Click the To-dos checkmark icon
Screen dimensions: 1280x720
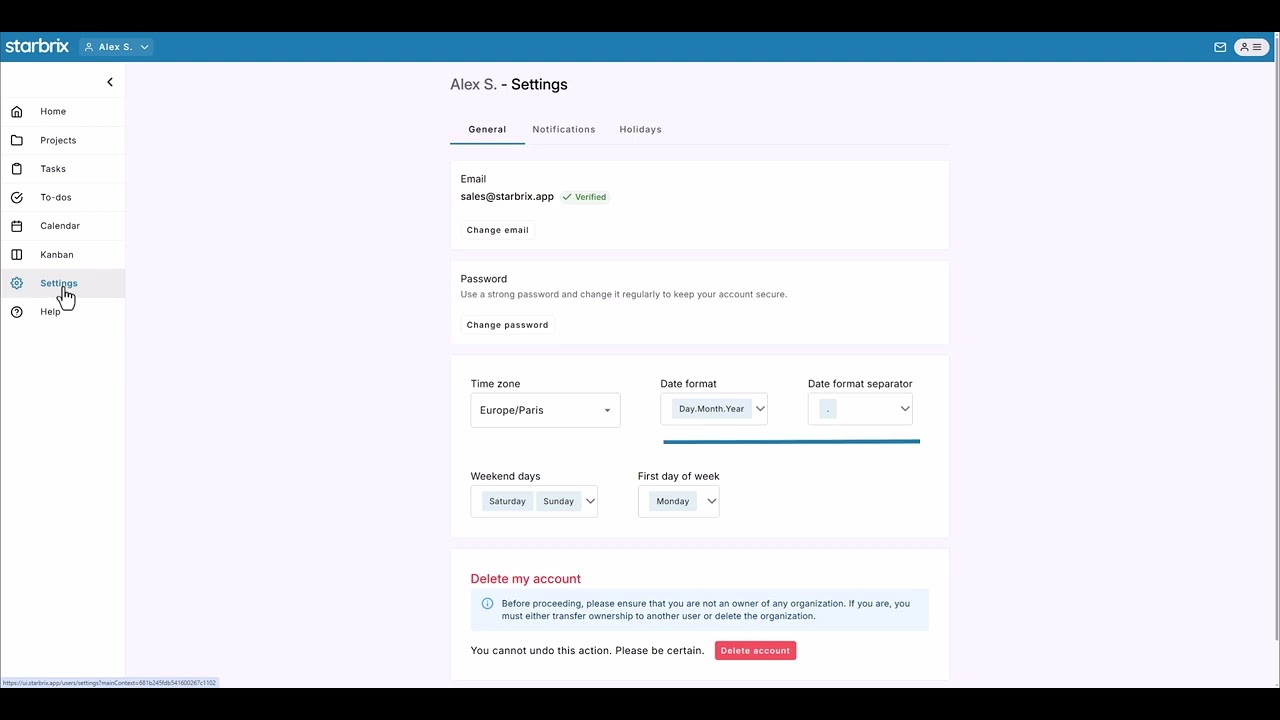tap(17, 197)
